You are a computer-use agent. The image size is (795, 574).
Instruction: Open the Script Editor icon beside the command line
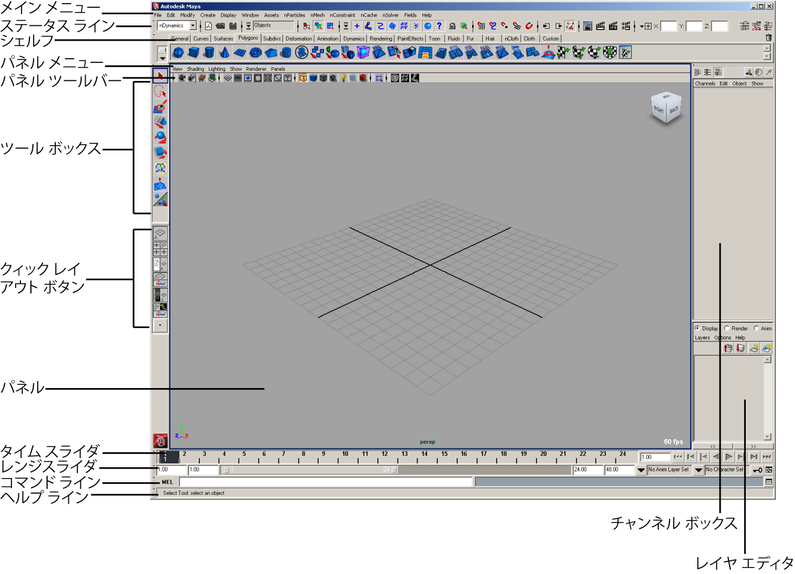[x=768, y=481]
